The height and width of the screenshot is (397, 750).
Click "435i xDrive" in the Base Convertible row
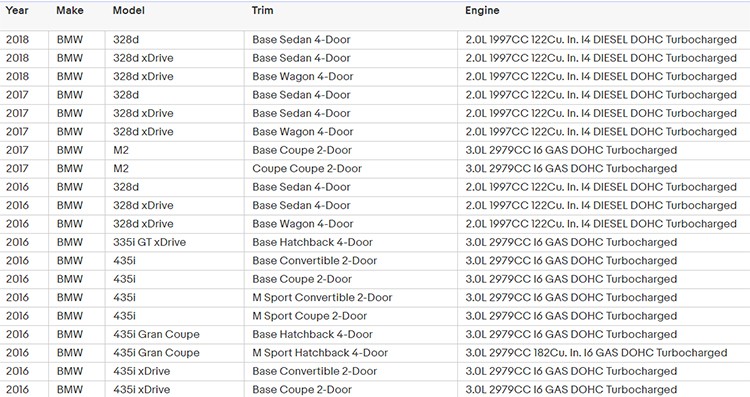coord(142,371)
